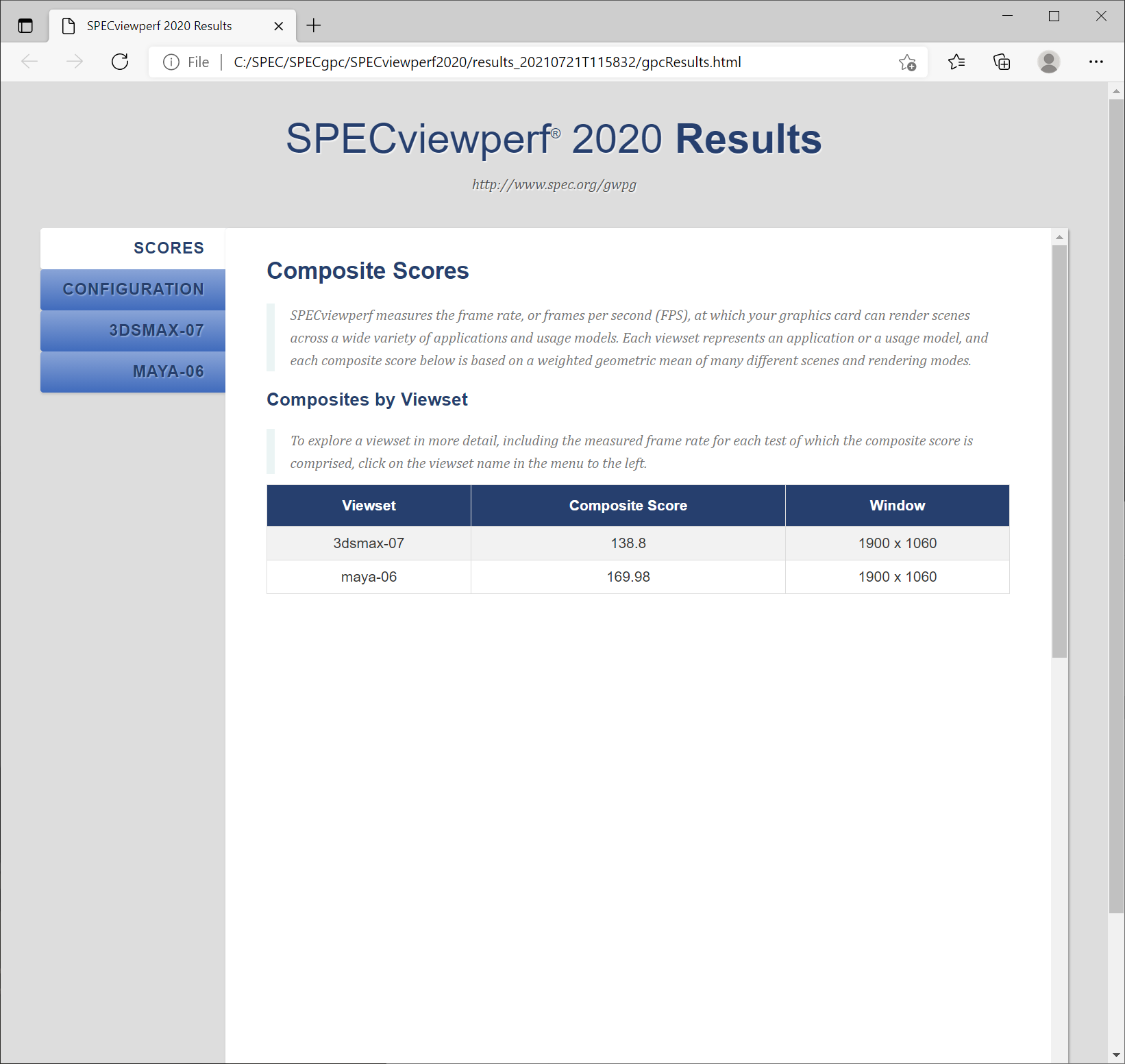
Task: Click the inner panel scroll-up arrow
Action: [1059, 237]
